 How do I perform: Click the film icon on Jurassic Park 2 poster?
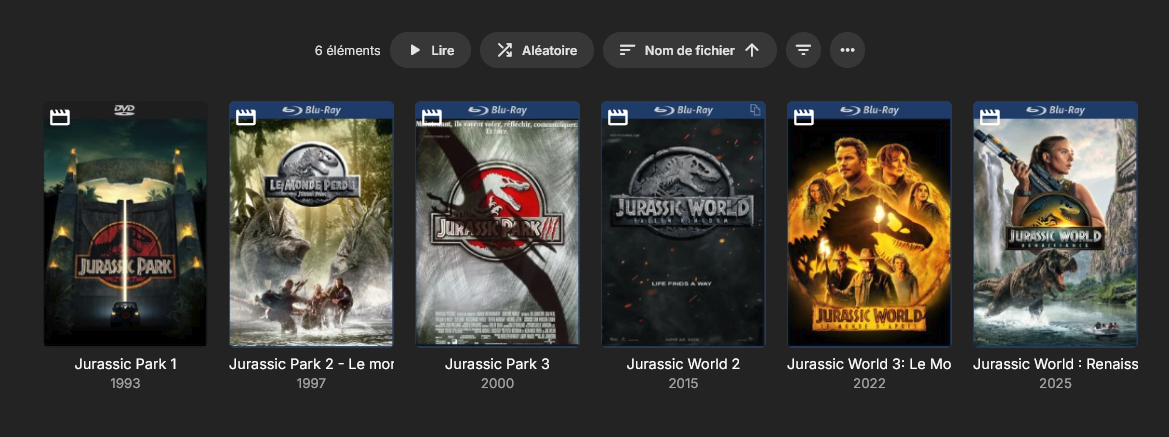(x=246, y=117)
